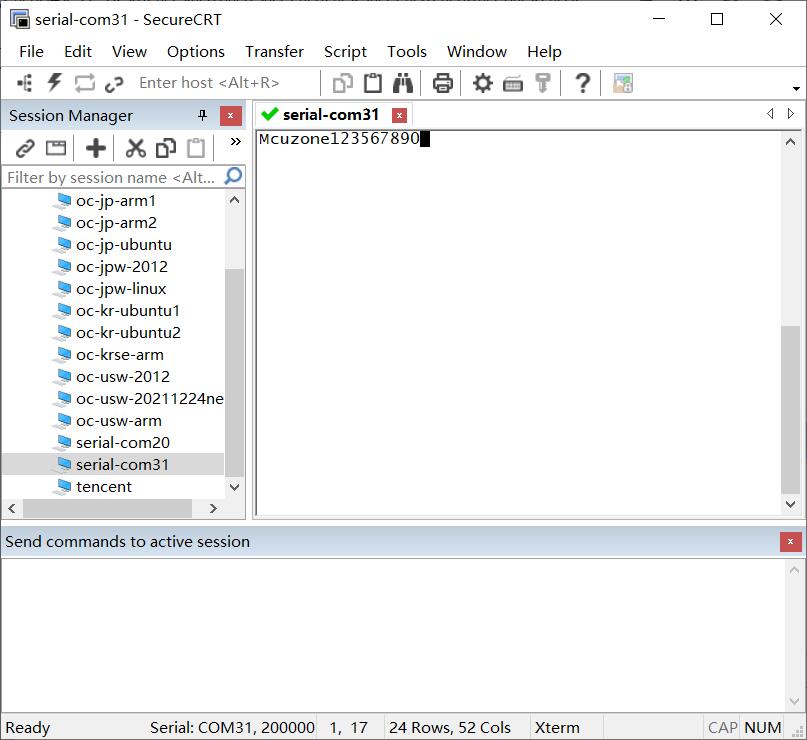Show previous tab with left tab arrow
Screen dimensions: 807x740
tap(770, 113)
